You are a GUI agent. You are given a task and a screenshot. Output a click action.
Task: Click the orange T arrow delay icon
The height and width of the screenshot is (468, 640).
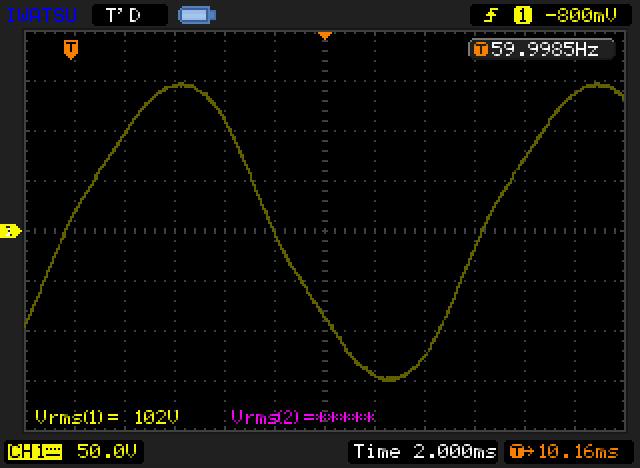521,452
